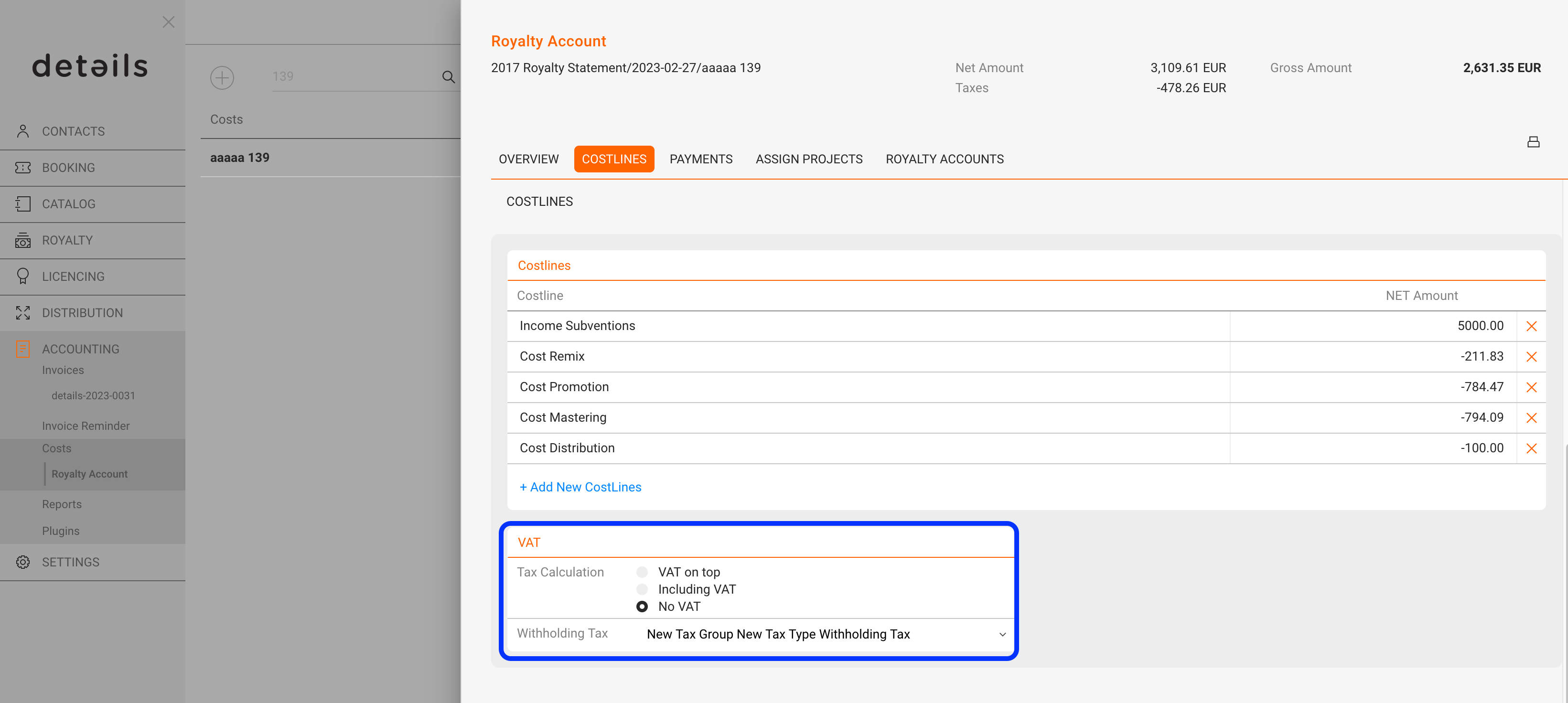Click the search field containing 139

(355, 76)
